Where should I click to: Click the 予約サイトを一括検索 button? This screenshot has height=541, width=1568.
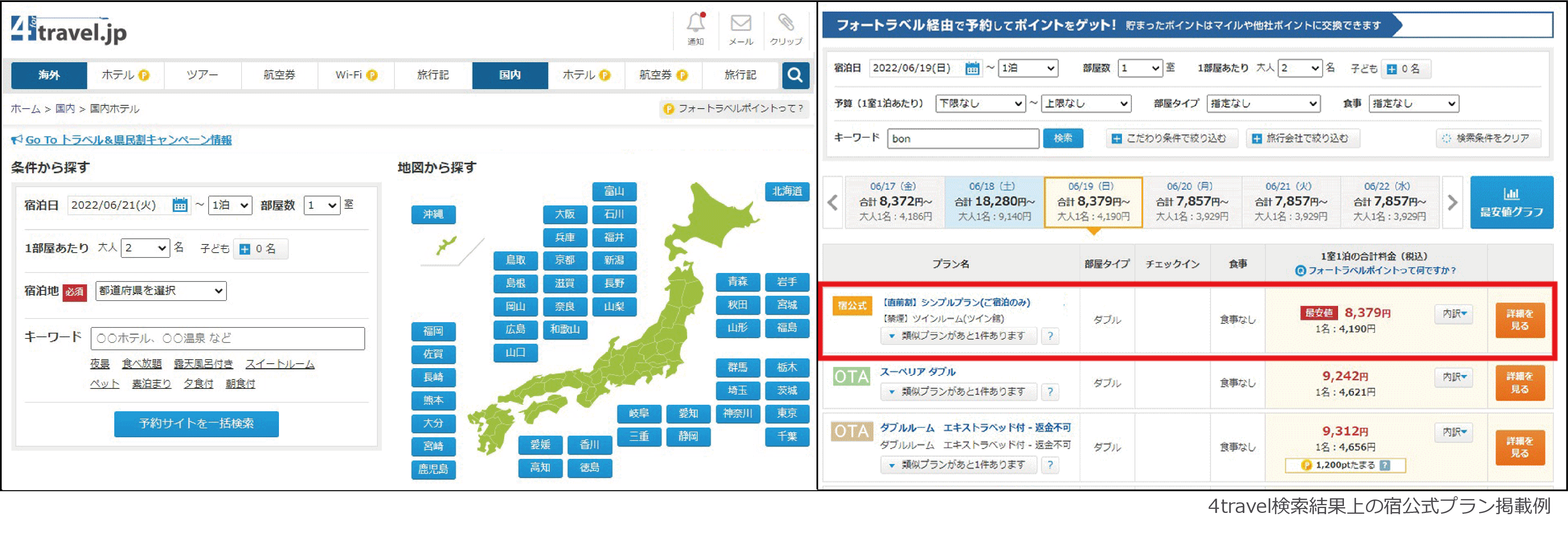pyautogui.click(x=196, y=423)
